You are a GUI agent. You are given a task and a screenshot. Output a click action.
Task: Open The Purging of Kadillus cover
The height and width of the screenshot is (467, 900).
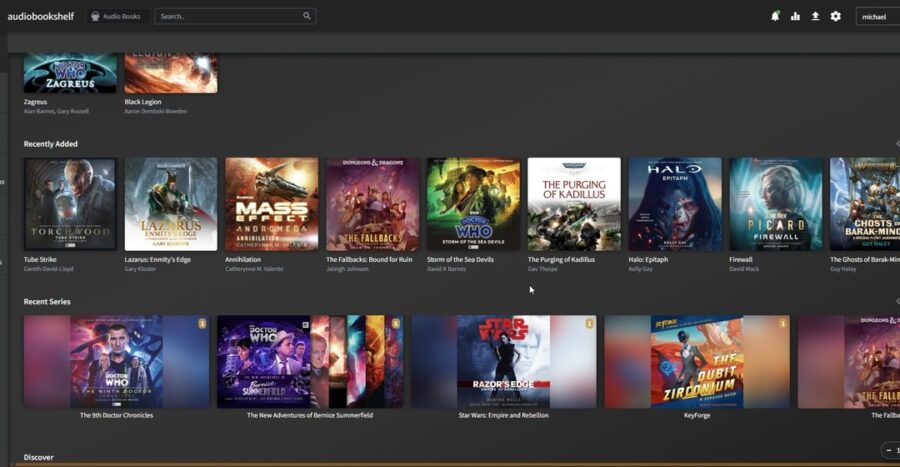click(x=574, y=204)
